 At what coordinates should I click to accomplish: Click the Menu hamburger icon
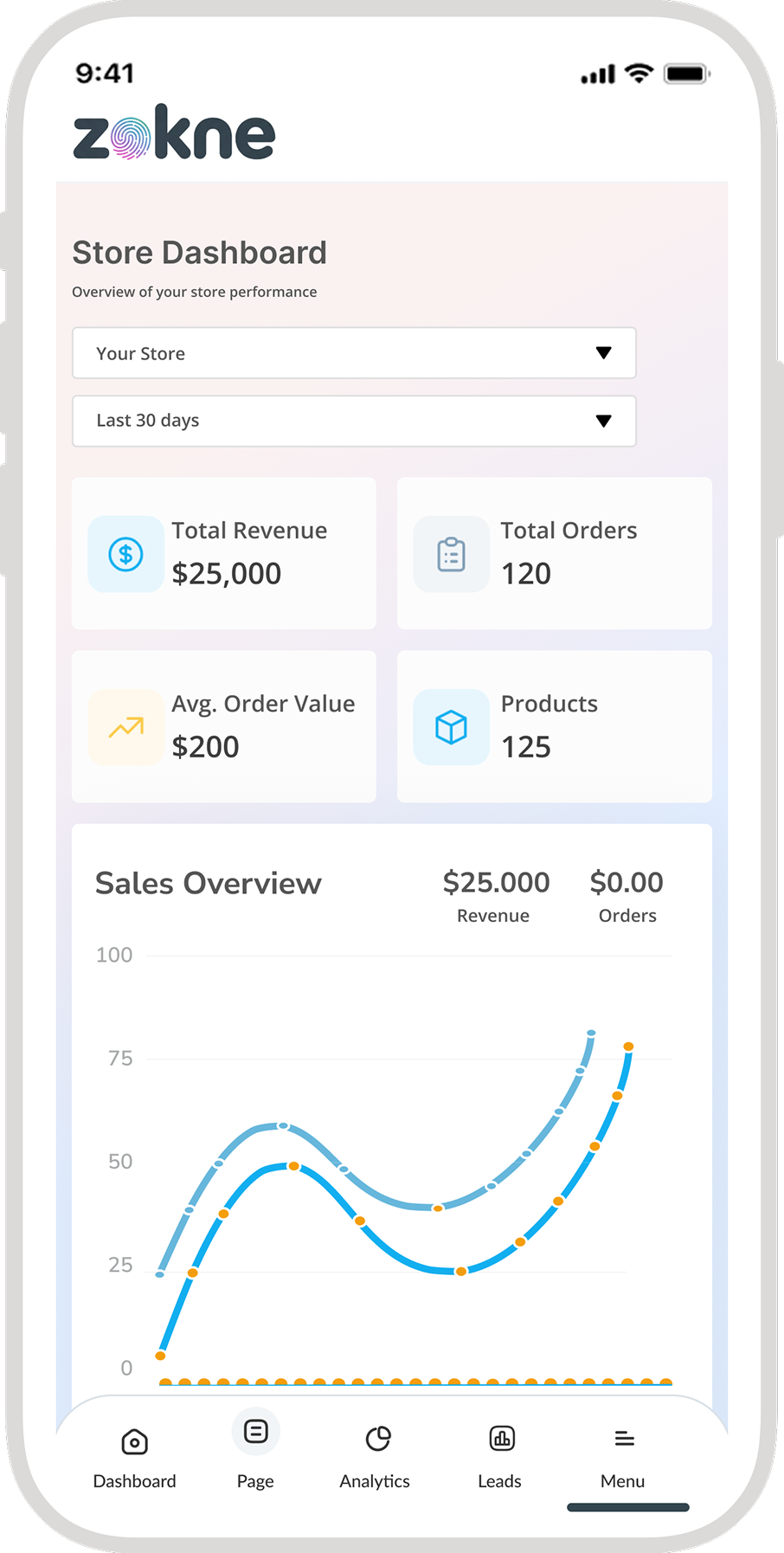coord(624,1439)
